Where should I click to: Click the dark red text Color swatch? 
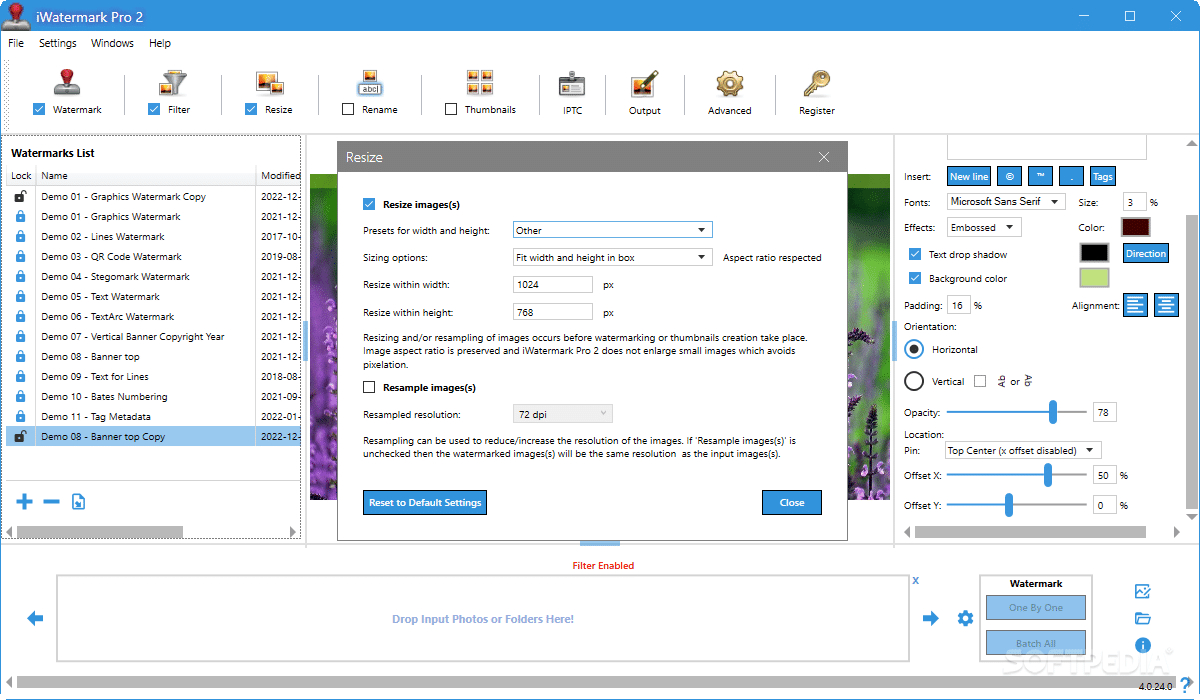click(1136, 227)
